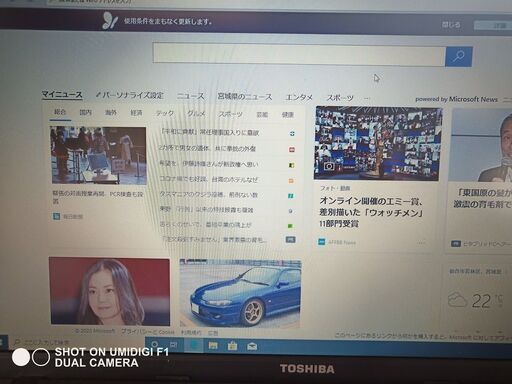Click into the Bing search text field
This screenshot has width=512, height=384.
(x=299, y=54)
